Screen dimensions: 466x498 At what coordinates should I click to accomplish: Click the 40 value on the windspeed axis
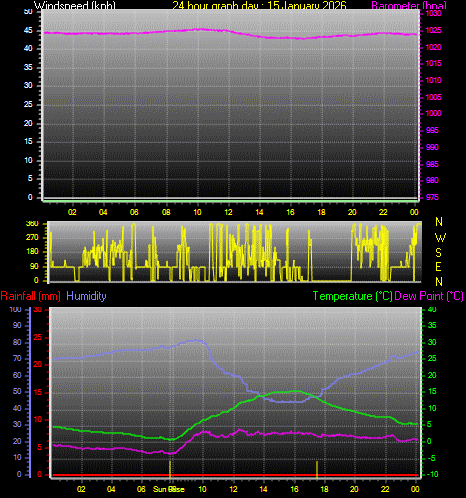coord(28,49)
